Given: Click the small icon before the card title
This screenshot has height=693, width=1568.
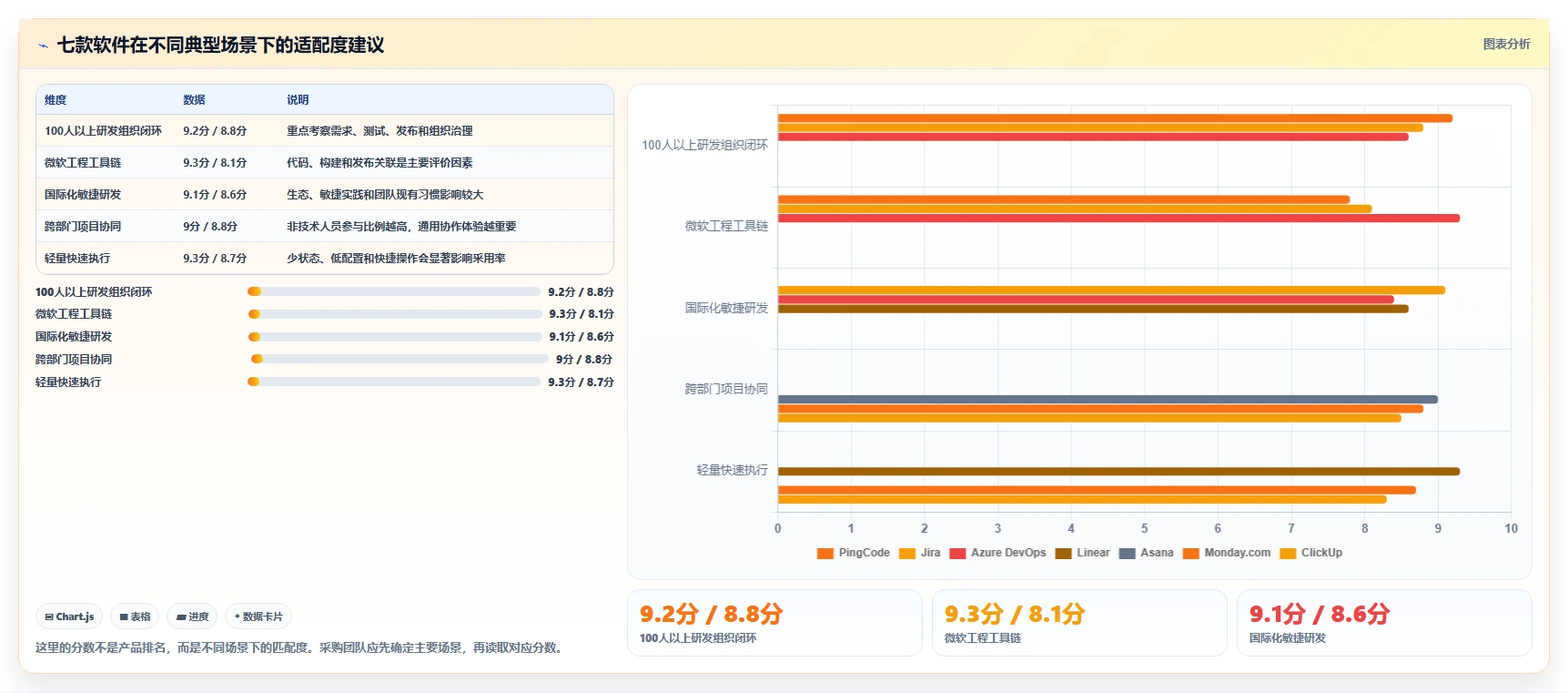Looking at the screenshot, I should coord(43,46).
